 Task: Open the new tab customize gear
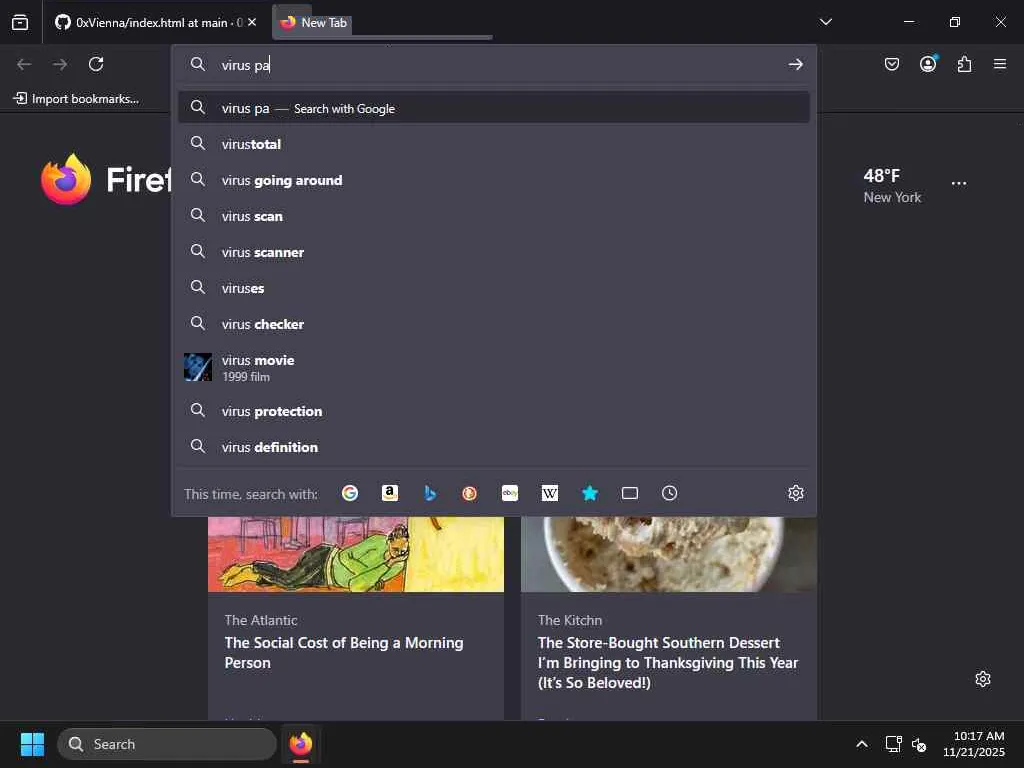point(983,679)
